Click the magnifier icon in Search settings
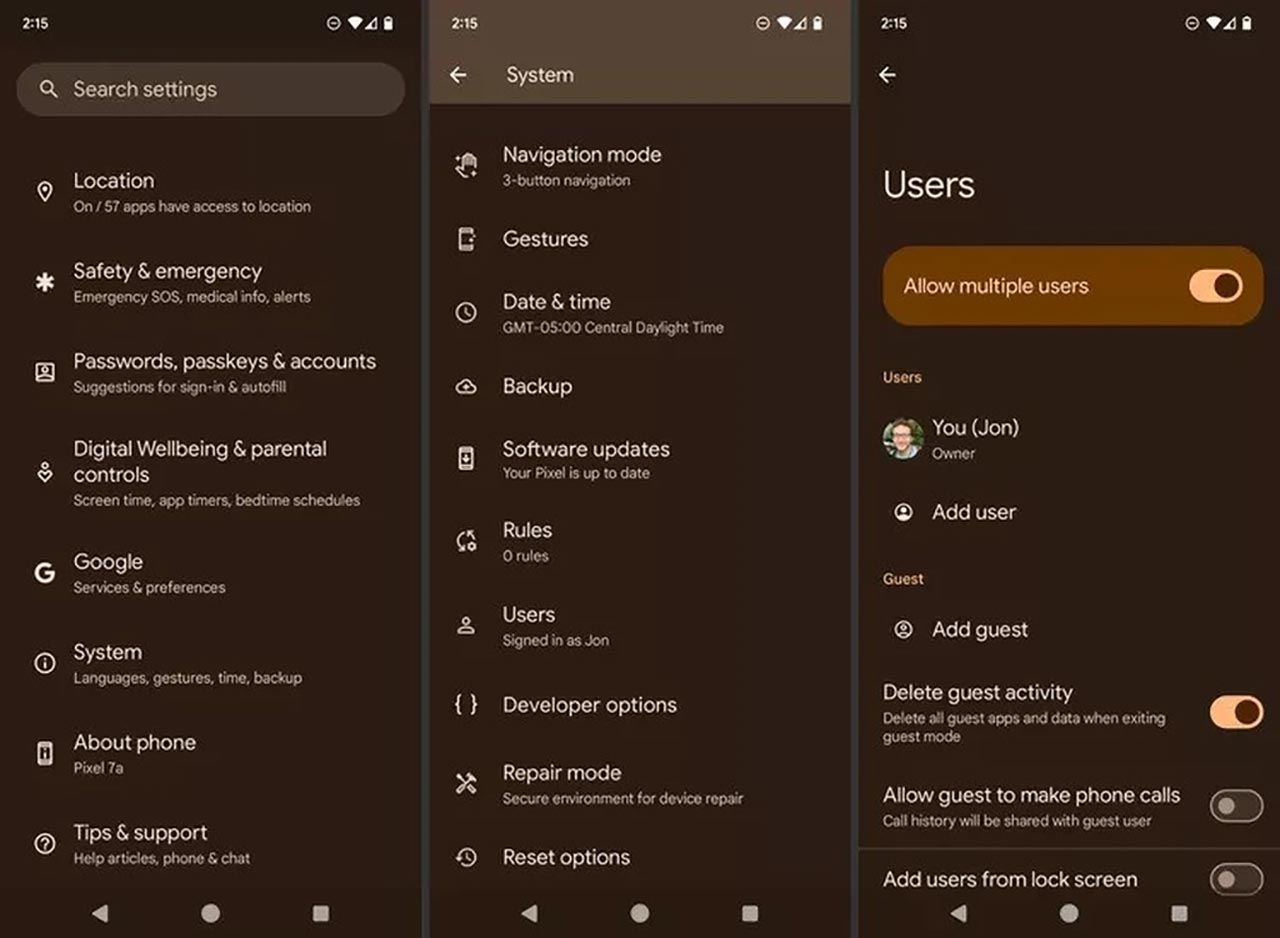This screenshot has width=1280, height=938. point(48,89)
